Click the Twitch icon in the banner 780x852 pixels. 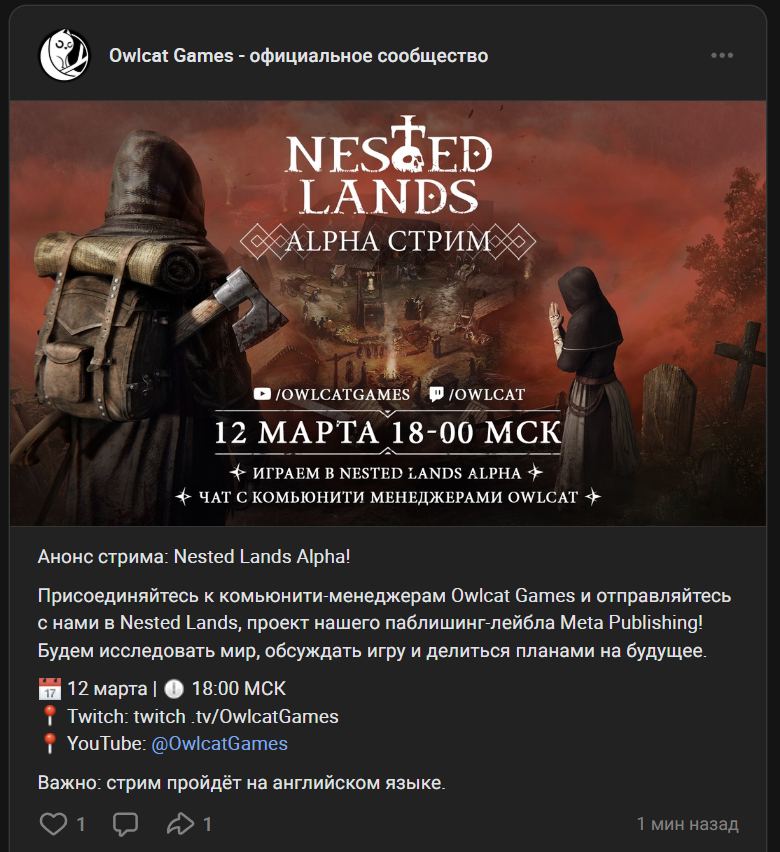[x=436, y=394]
